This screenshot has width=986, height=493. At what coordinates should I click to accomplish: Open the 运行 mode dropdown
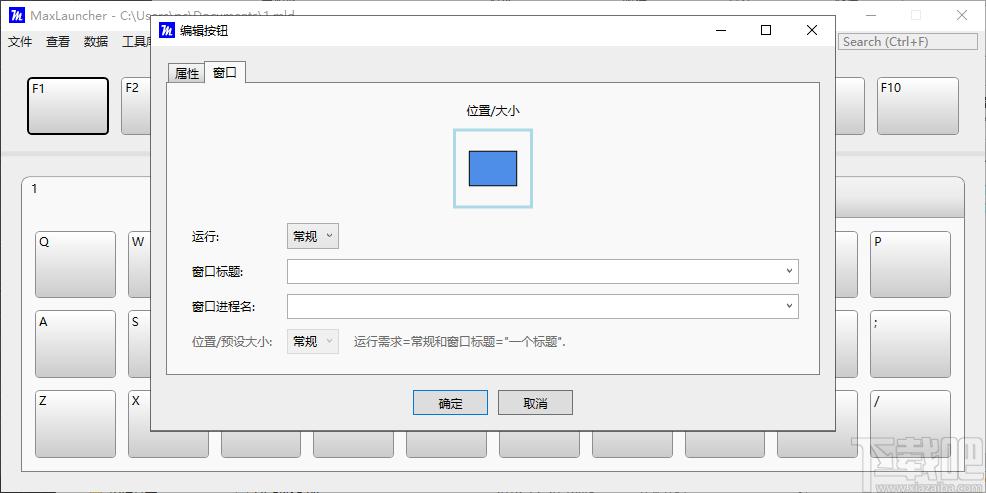pyautogui.click(x=313, y=236)
